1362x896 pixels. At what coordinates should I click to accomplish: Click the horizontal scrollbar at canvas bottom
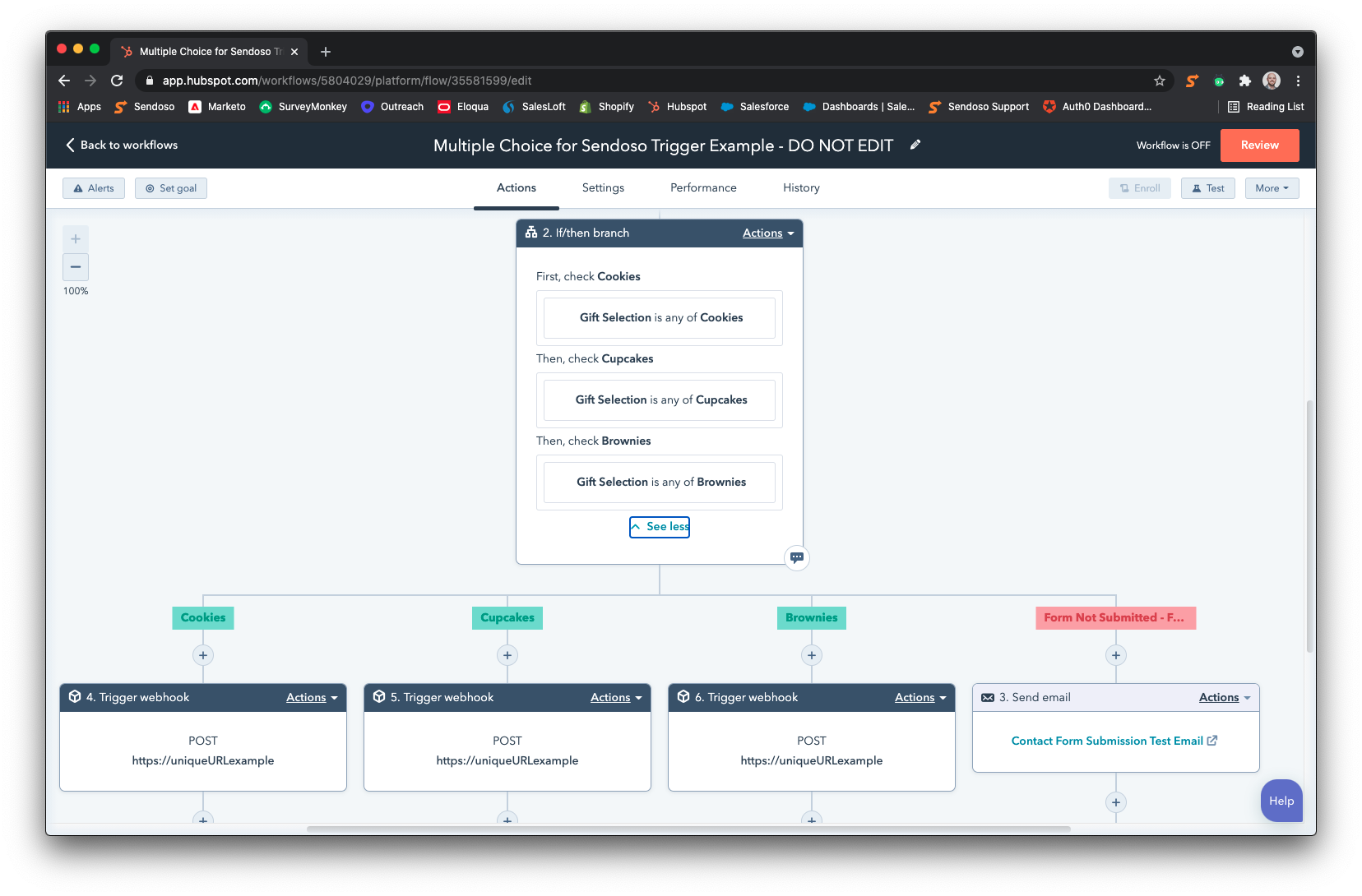(x=688, y=829)
